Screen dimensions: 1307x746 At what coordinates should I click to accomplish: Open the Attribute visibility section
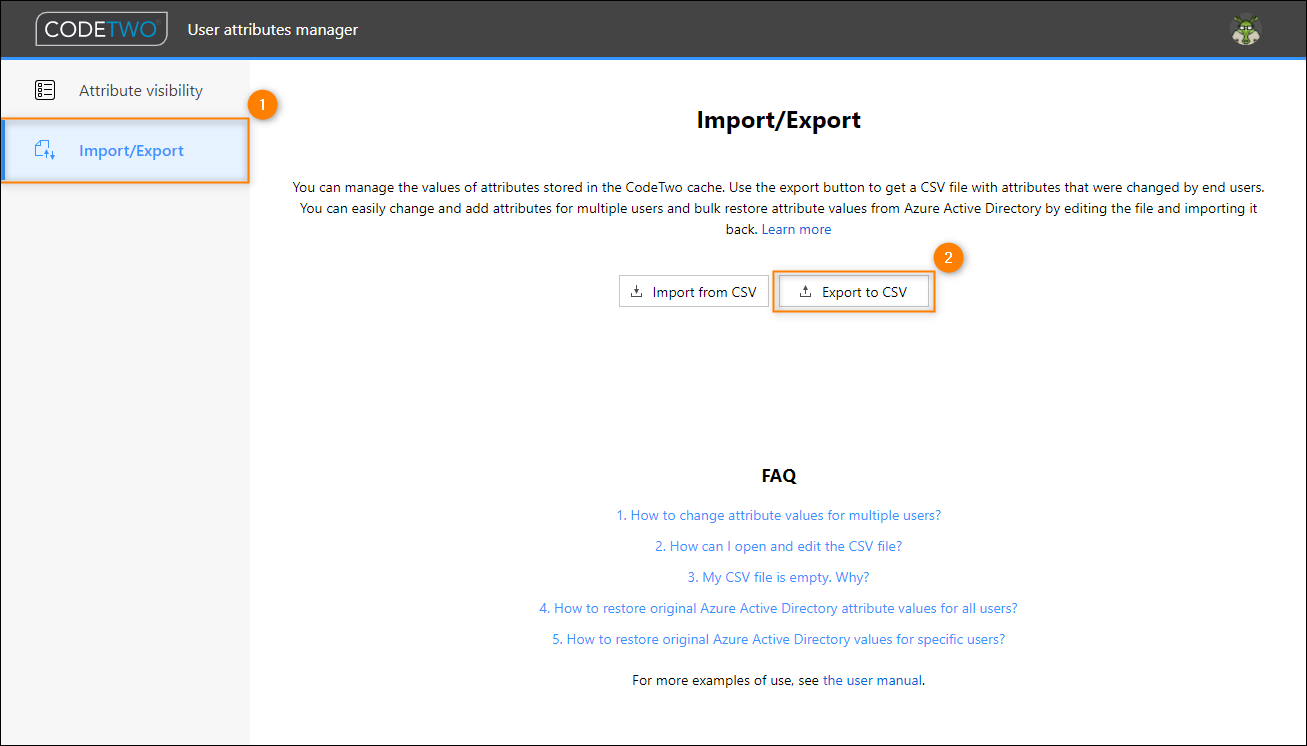125,90
